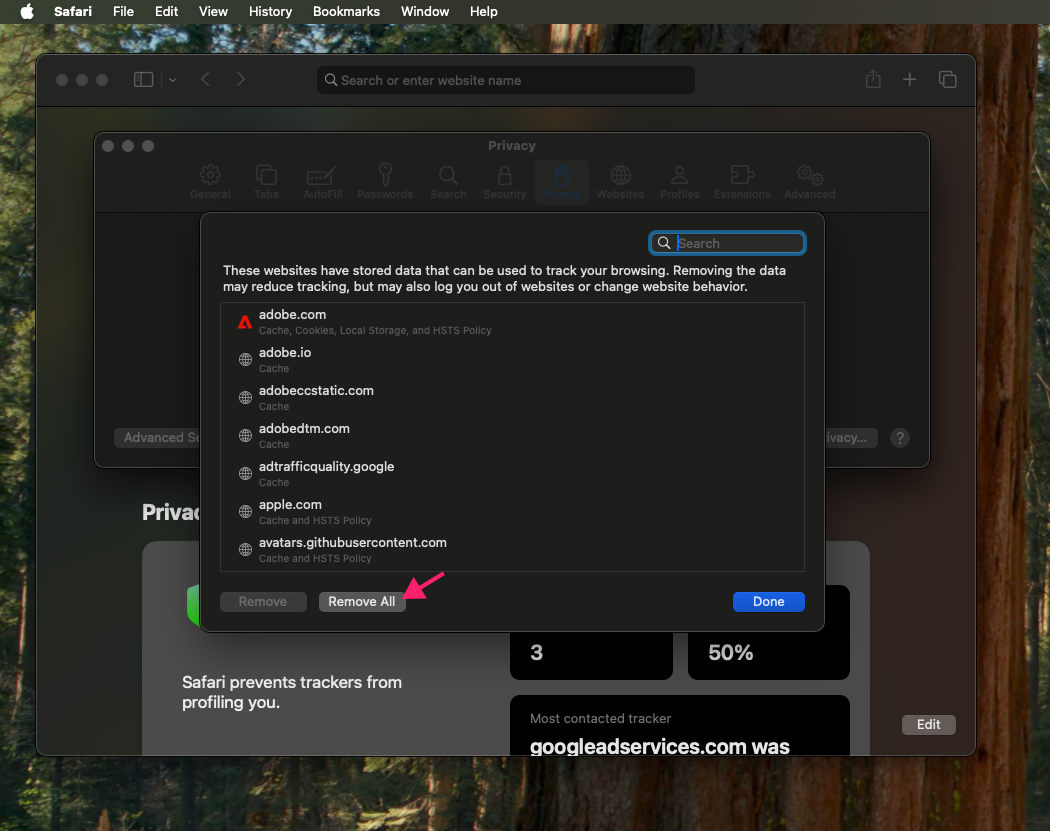Select the avatars.githubusercontent.com row

point(512,550)
